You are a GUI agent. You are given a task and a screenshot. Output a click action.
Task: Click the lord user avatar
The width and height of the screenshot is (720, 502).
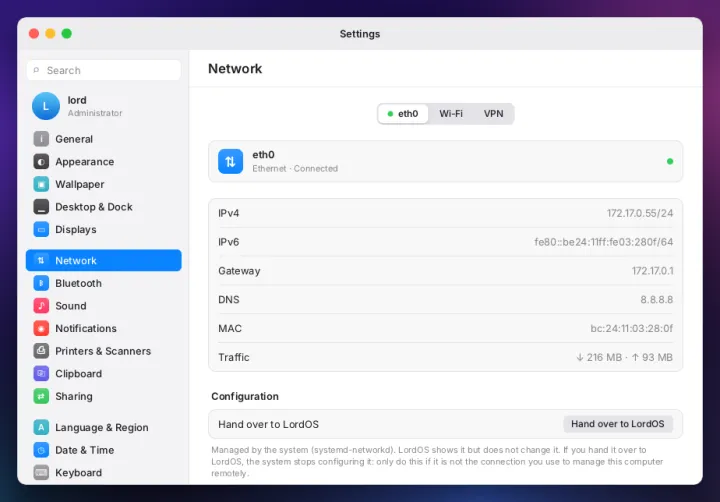pyautogui.click(x=46, y=106)
